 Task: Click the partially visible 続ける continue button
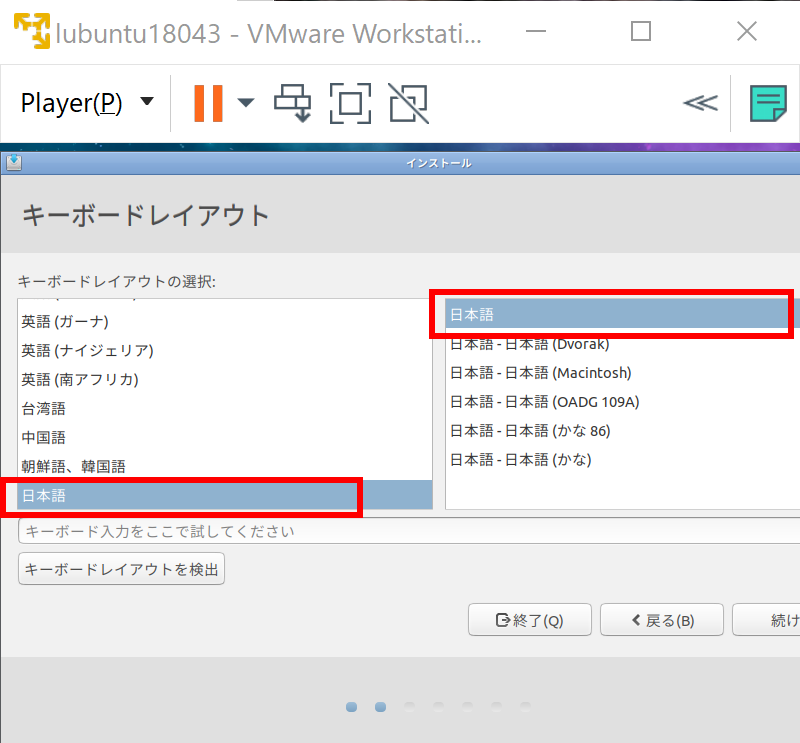click(766, 620)
